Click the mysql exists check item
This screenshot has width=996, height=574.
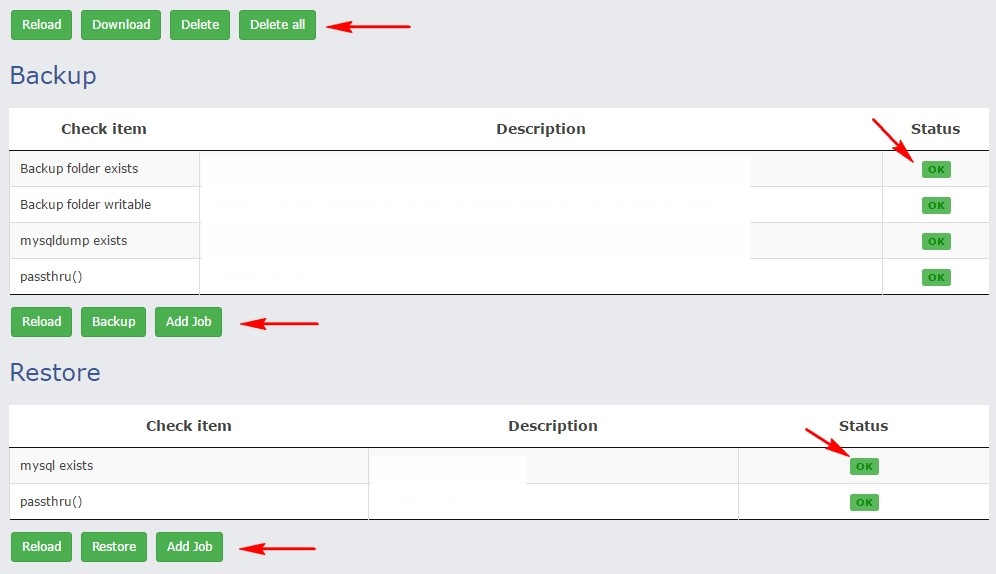57,466
